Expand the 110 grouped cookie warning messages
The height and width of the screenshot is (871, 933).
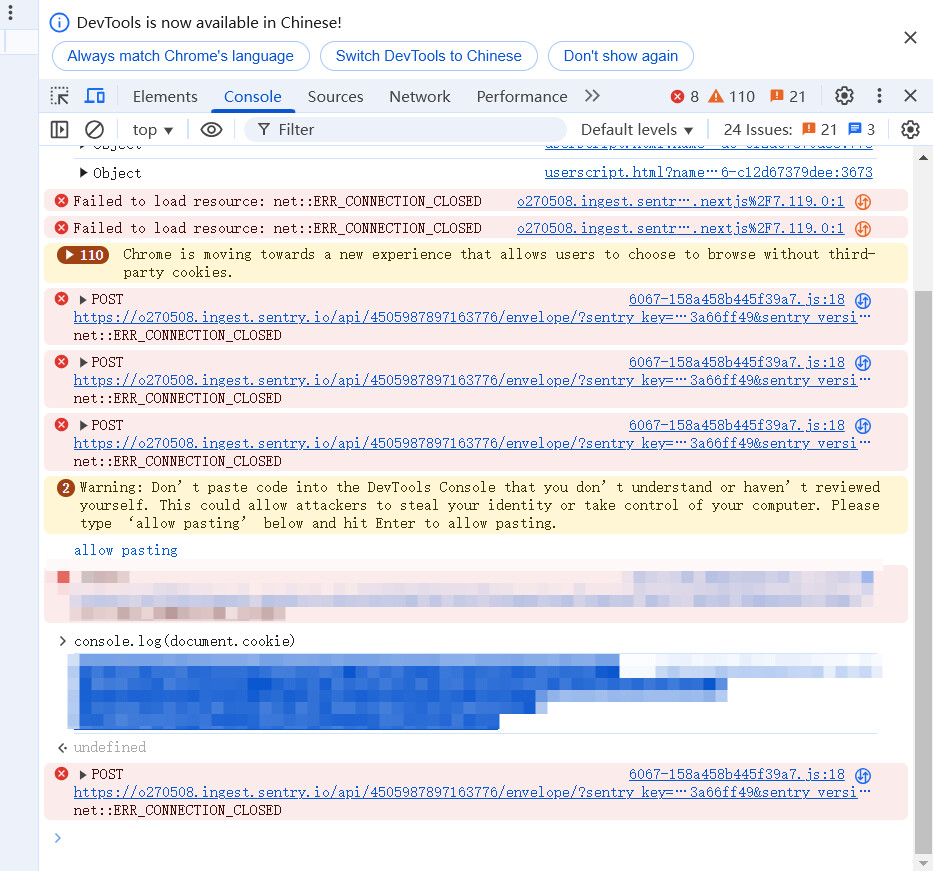pyautogui.click(x=83, y=255)
